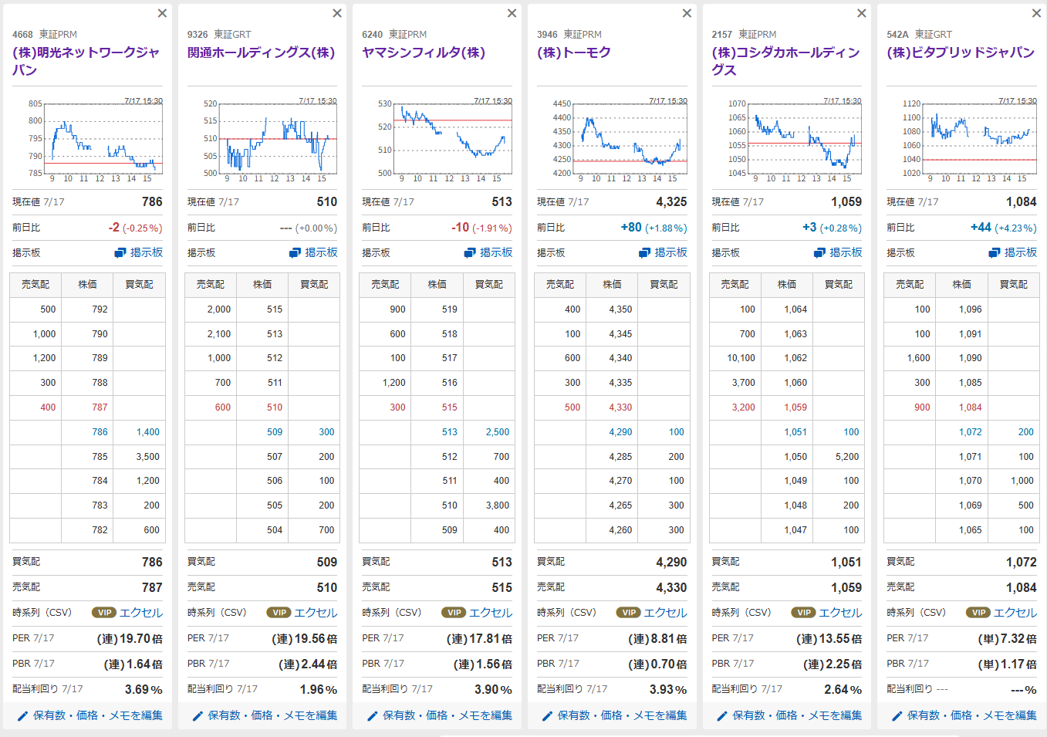This screenshot has width=1047, height=737.
Task: Close the ヤマシンフィルタ card
Action: point(512,13)
